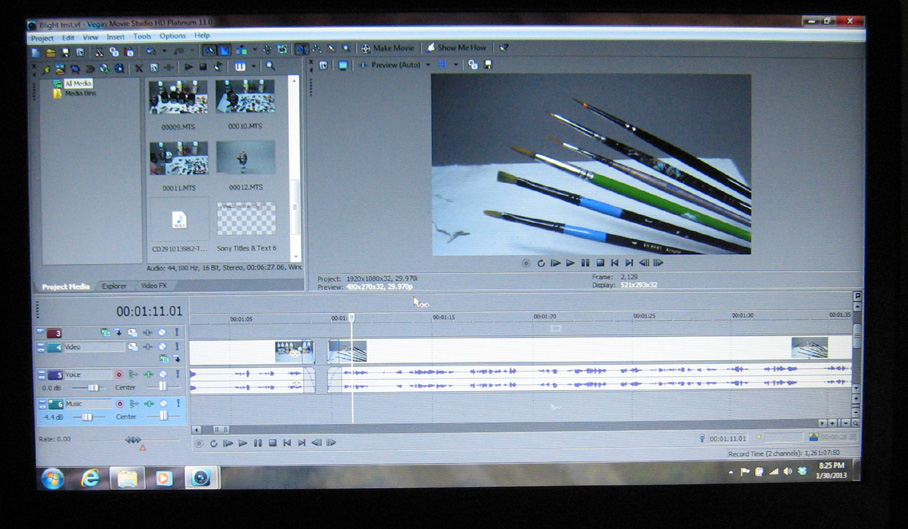Switch to the Video FX tab
Image resolution: width=908 pixels, height=529 pixels.
pyautogui.click(x=153, y=286)
